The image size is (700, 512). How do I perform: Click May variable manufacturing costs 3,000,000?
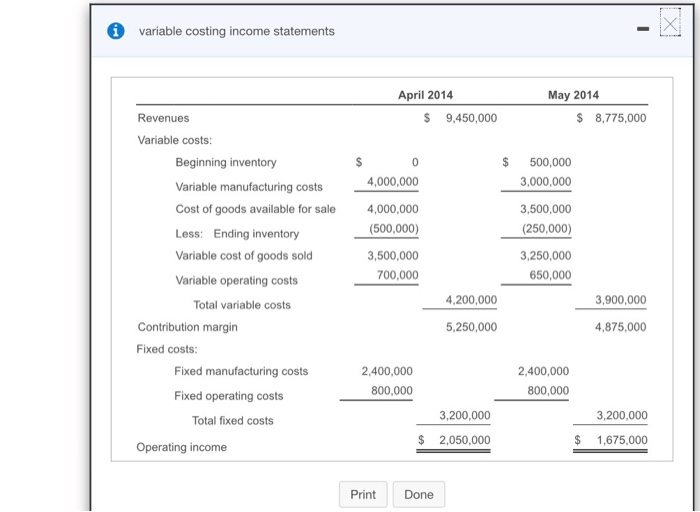click(546, 182)
